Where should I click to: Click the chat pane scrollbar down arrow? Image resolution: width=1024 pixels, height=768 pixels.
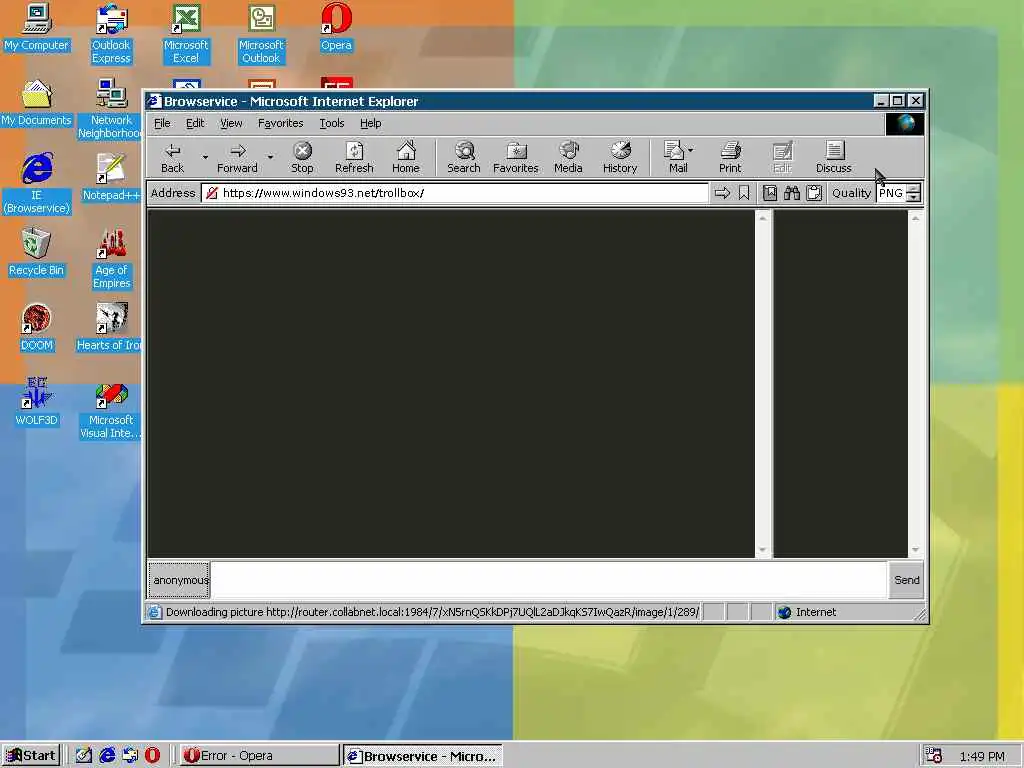pos(763,550)
